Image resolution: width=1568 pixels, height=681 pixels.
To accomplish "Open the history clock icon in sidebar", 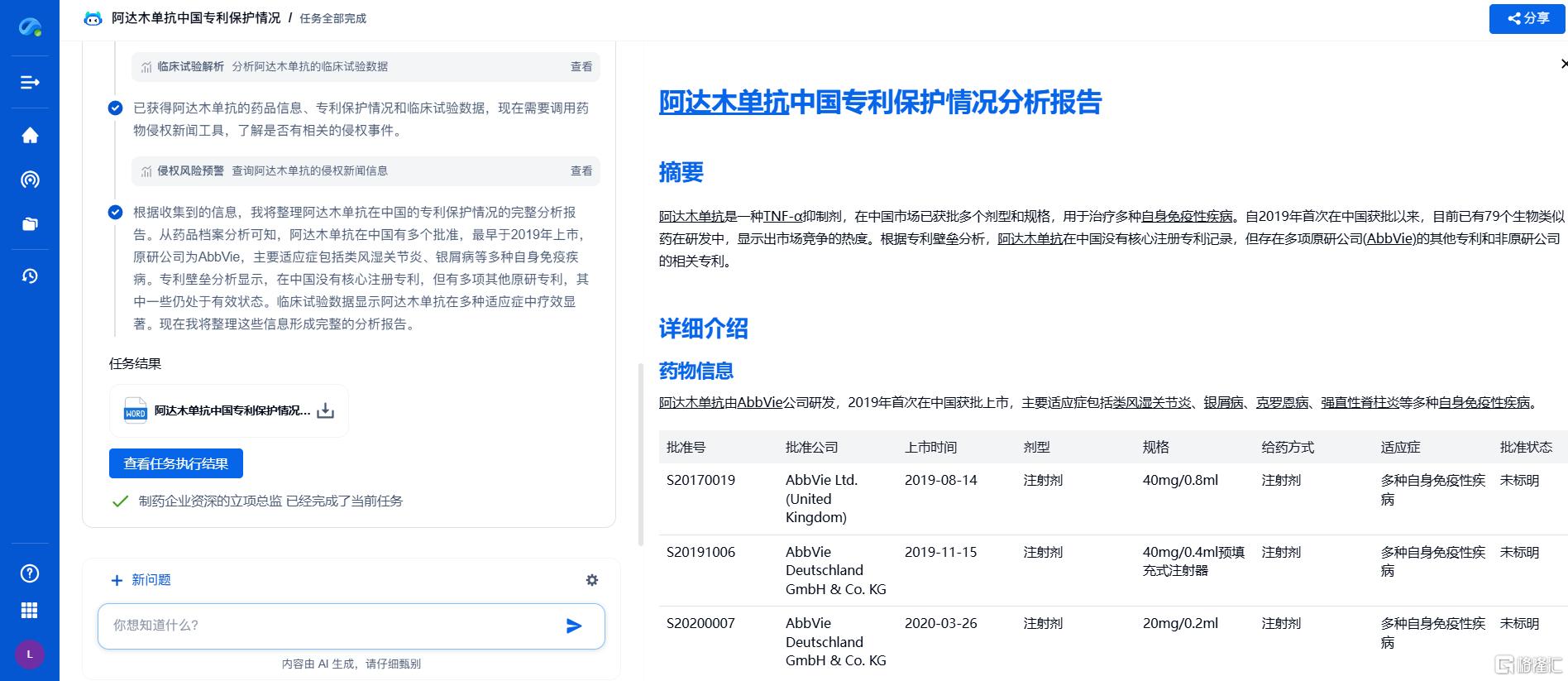I will tap(30, 276).
